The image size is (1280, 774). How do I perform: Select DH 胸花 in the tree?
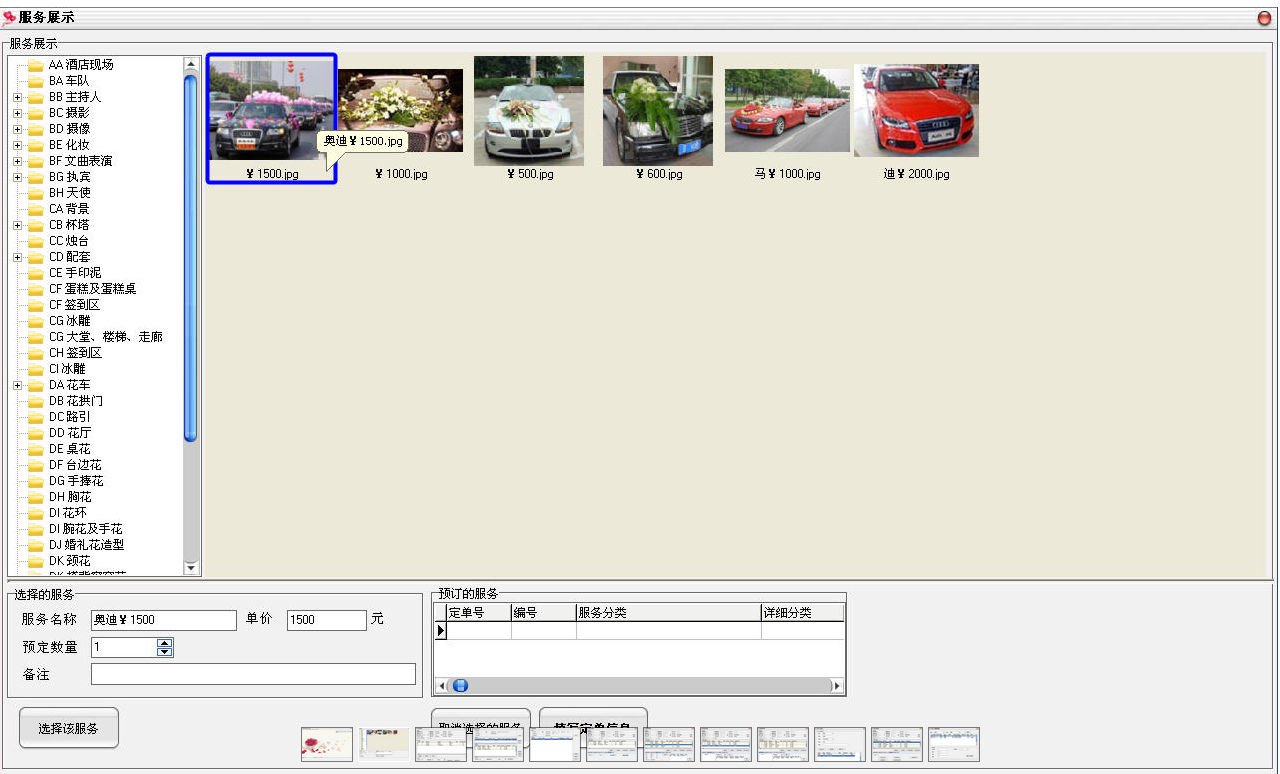[x=70, y=497]
